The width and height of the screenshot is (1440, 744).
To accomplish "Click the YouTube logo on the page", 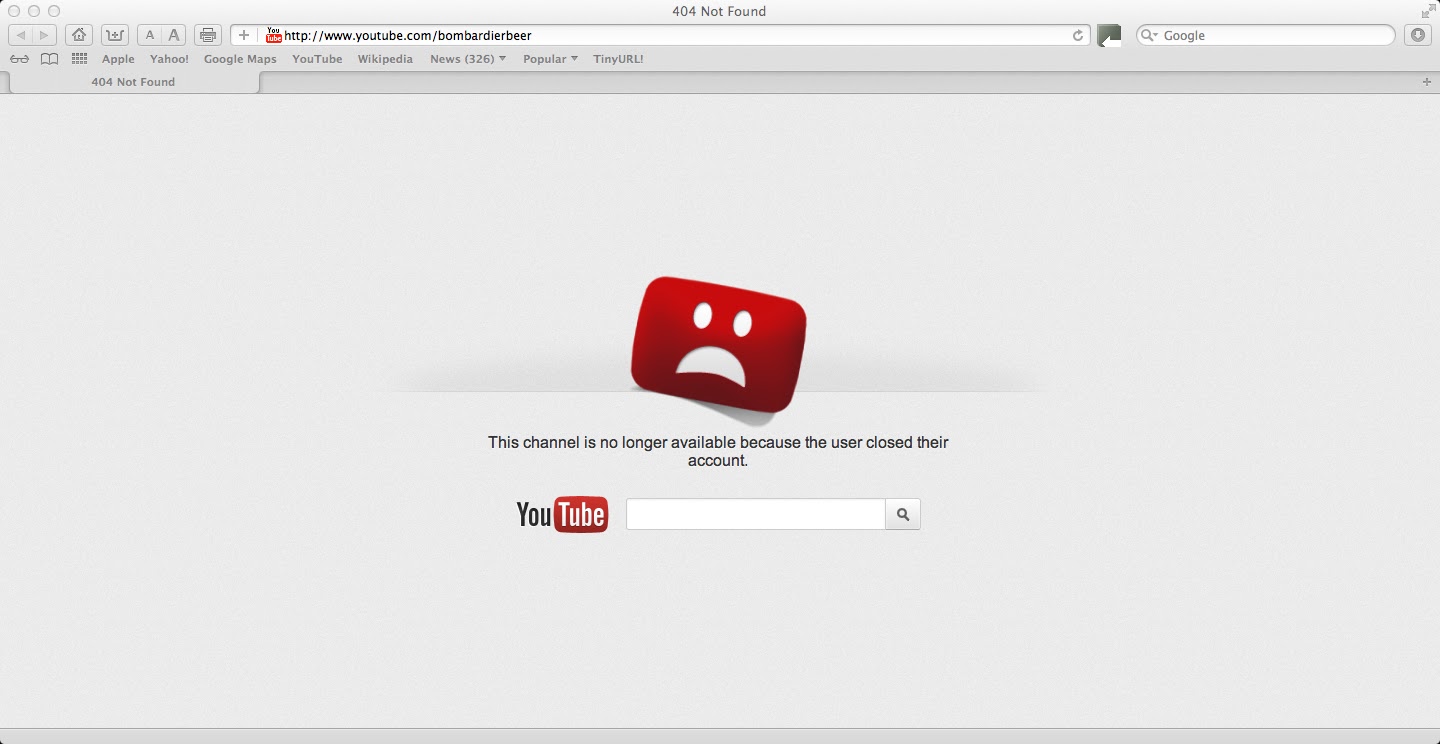I will point(562,514).
